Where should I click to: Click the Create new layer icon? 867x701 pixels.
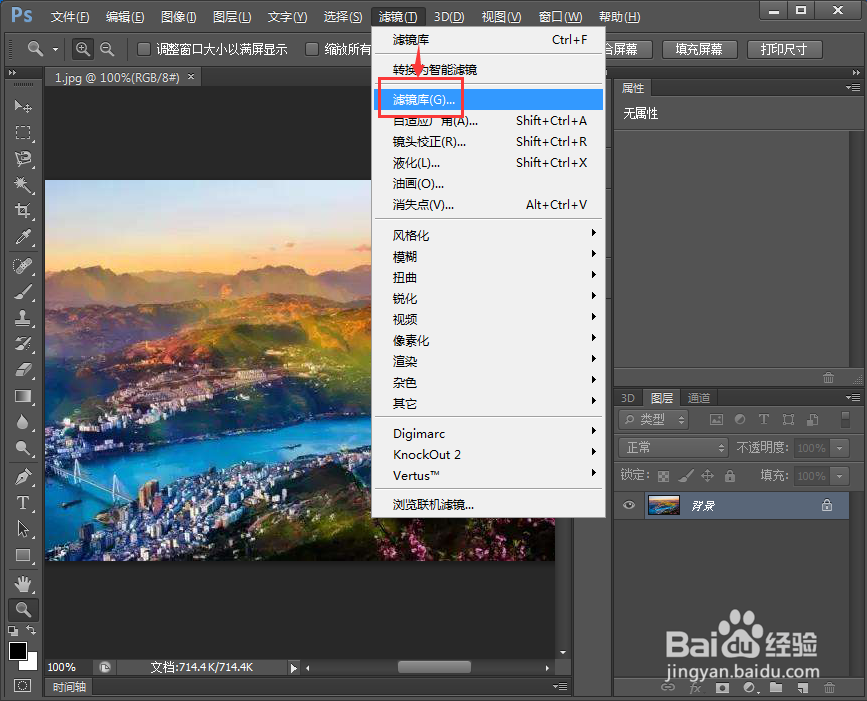pos(803,689)
